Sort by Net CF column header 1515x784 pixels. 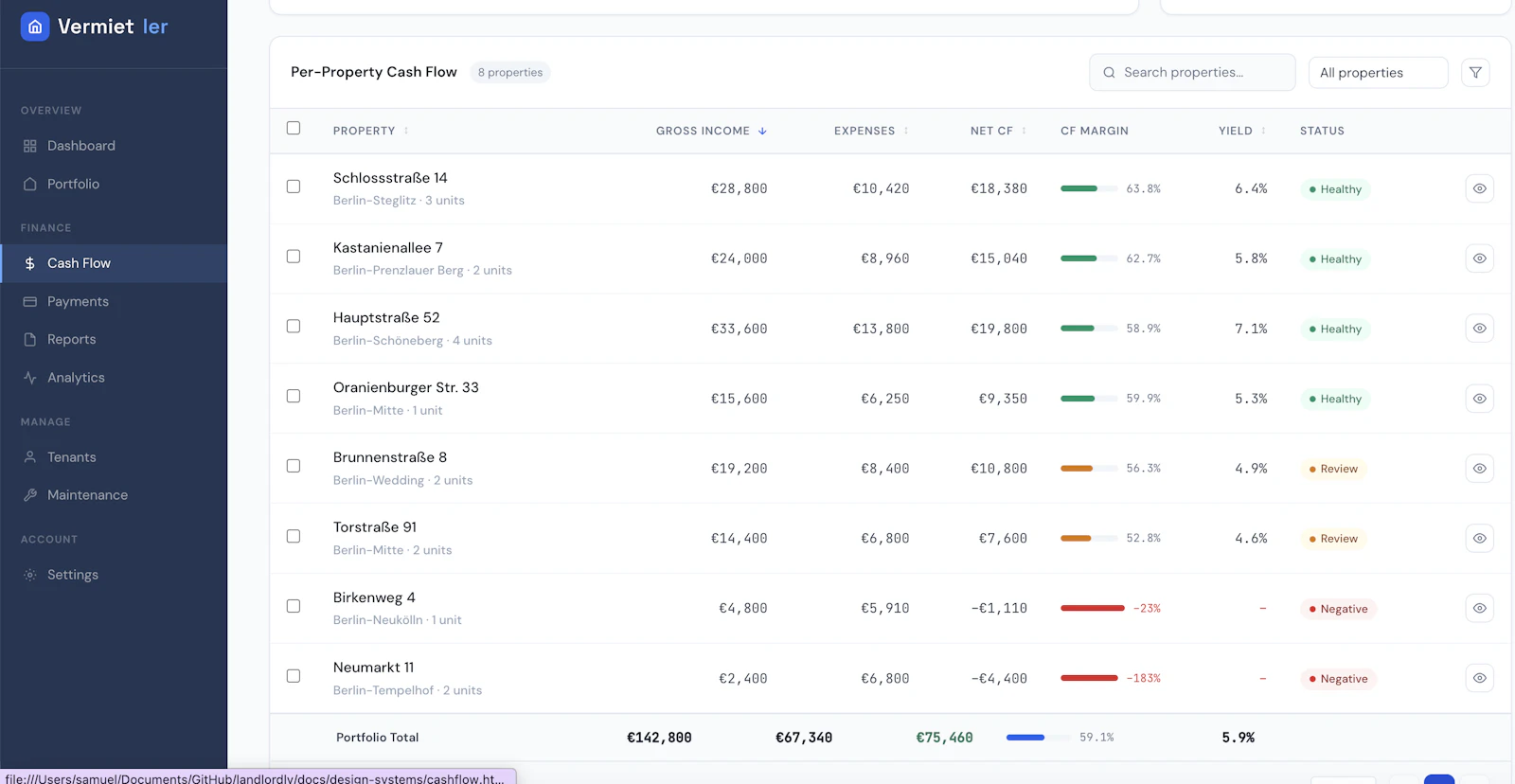(x=998, y=131)
